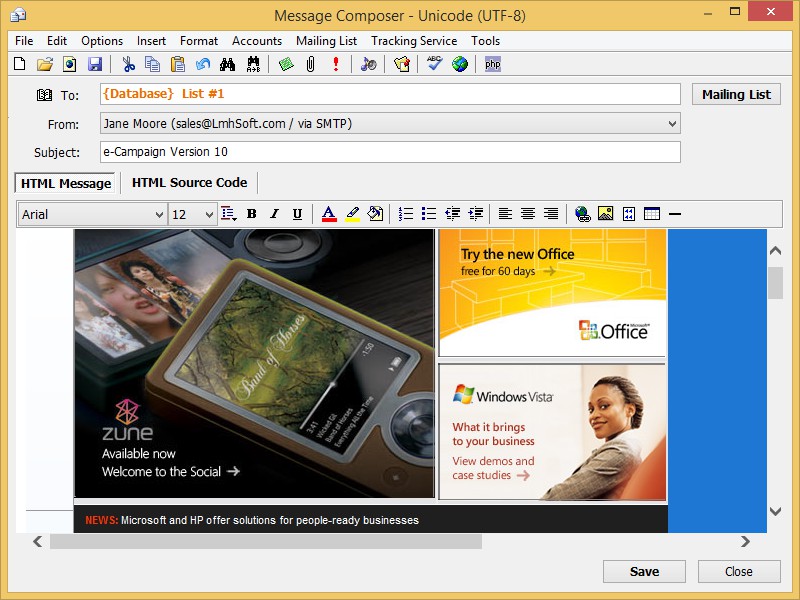
Task: Click into the Subject input field
Action: point(390,152)
